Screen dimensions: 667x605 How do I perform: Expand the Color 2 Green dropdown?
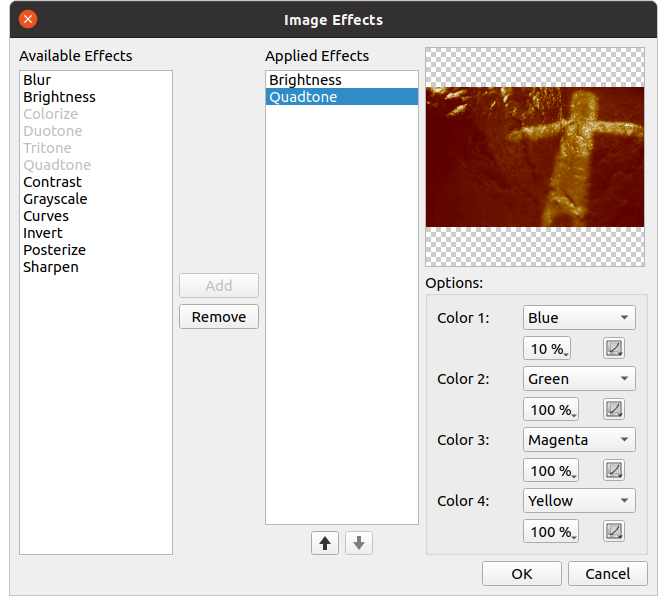pos(579,379)
